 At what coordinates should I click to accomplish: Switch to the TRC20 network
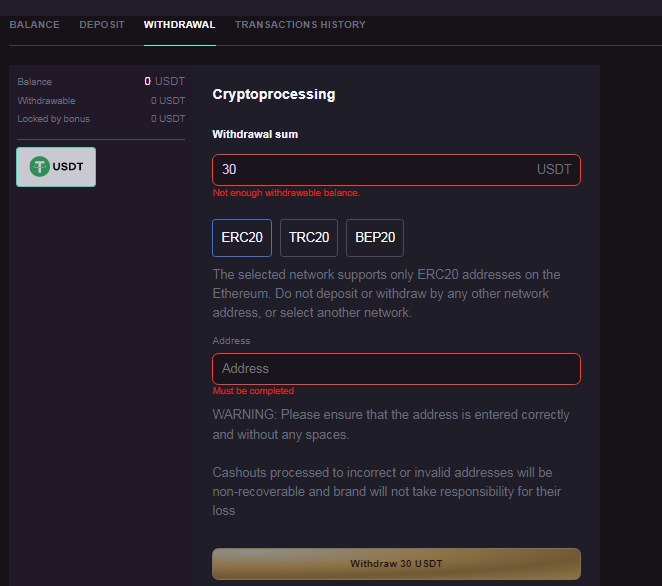pos(309,238)
